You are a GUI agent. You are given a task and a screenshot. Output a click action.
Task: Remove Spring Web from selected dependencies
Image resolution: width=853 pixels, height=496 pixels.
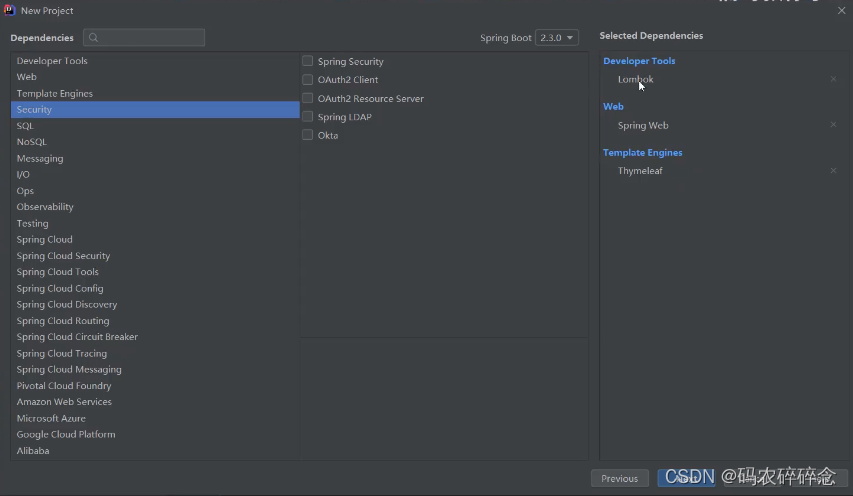pos(833,125)
